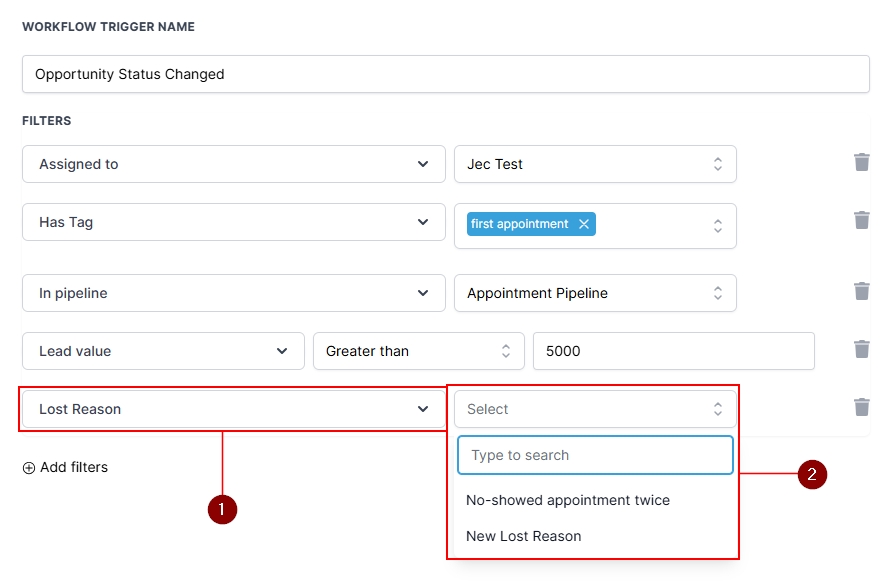Choose New Lost Reason option
890x586 pixels.
(524, 536)
